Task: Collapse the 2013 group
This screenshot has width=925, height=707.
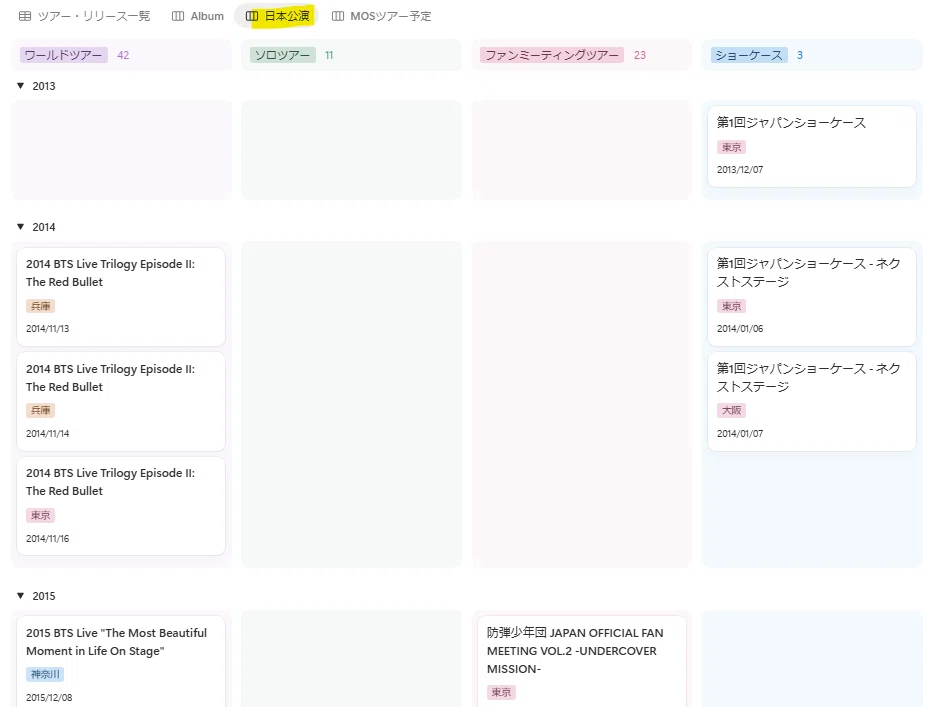Action: tap(21, 86)
